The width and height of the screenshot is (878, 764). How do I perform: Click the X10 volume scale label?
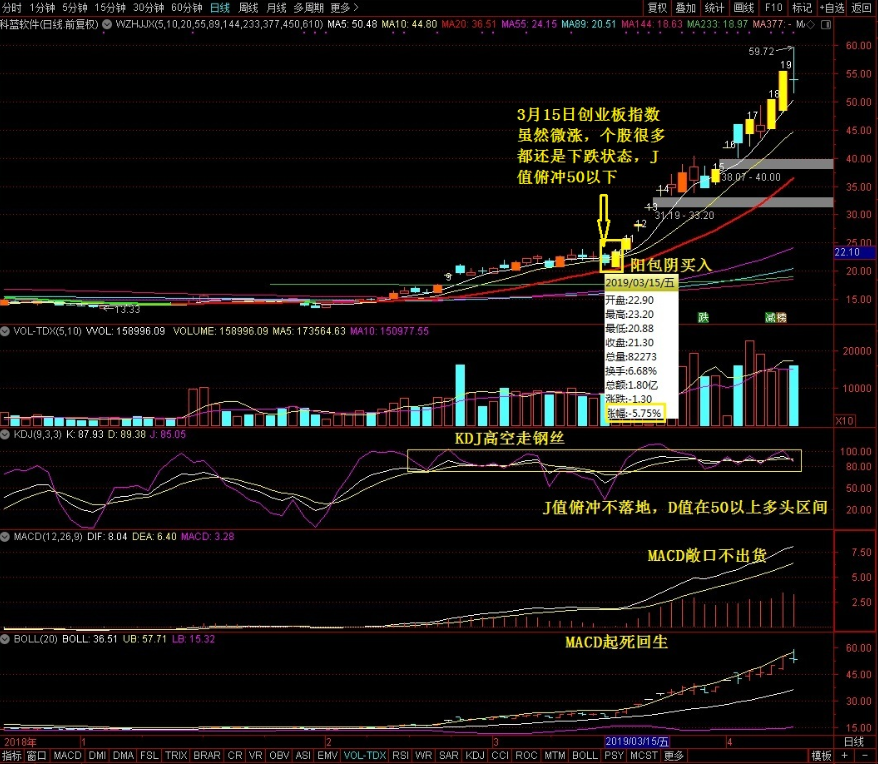click(845, 421)
